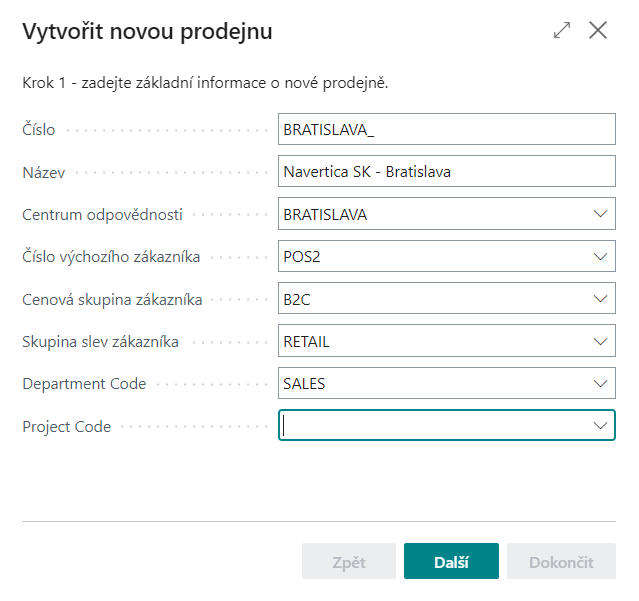Click into the Název text field
639x601 pixels.
(x=447, y=171)
